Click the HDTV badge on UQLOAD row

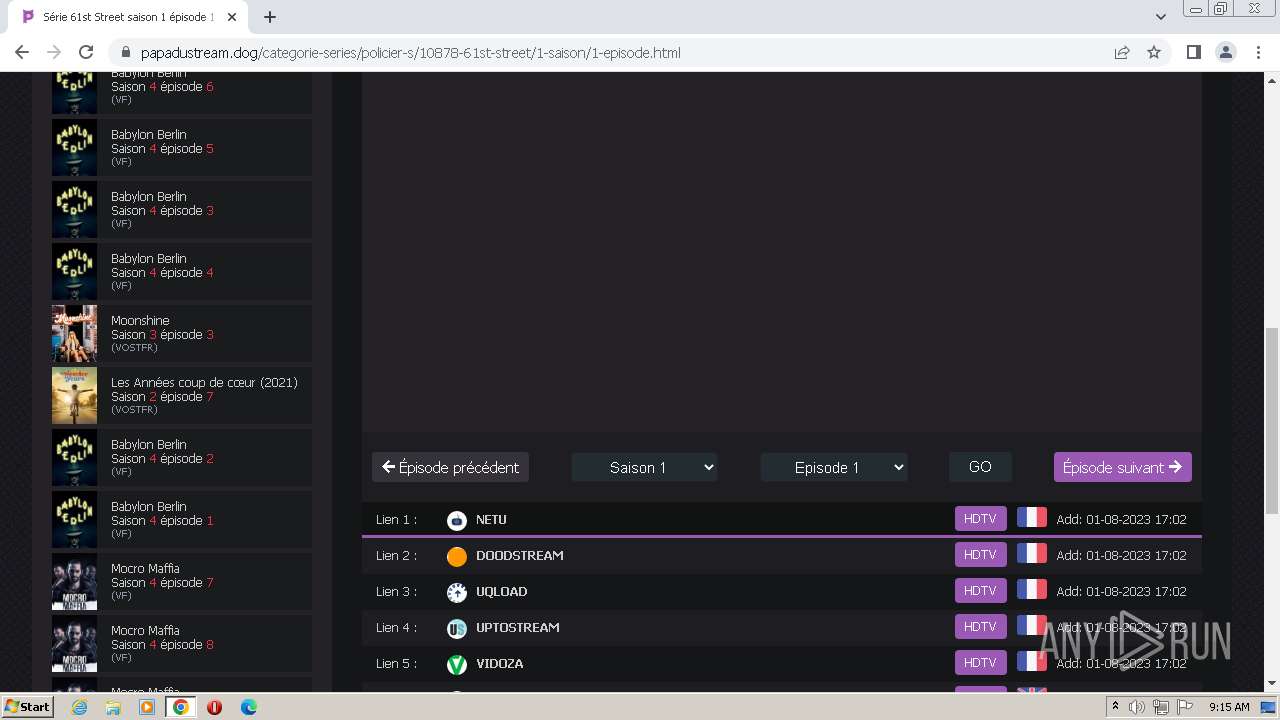(980, 591)
